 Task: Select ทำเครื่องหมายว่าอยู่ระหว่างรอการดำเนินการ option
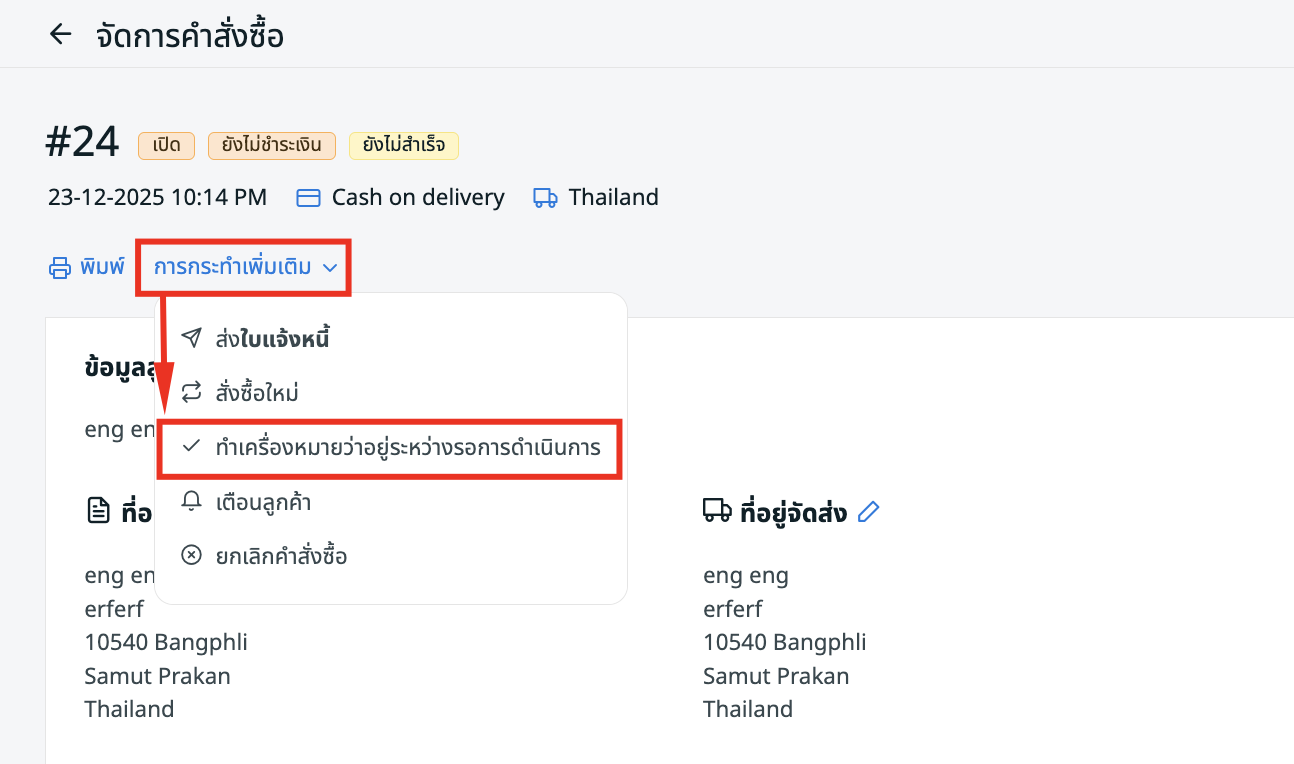[408, 448]
